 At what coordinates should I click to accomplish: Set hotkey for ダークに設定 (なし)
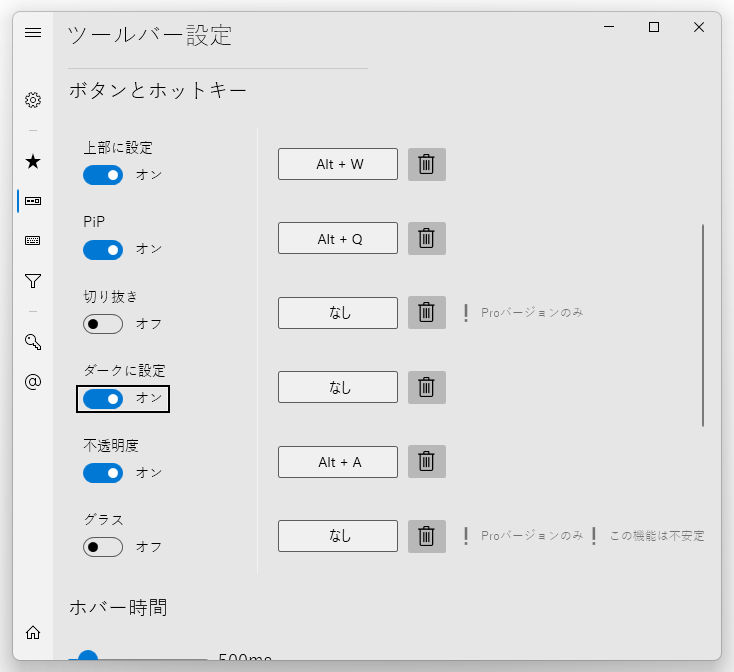[x=338, y=387]
